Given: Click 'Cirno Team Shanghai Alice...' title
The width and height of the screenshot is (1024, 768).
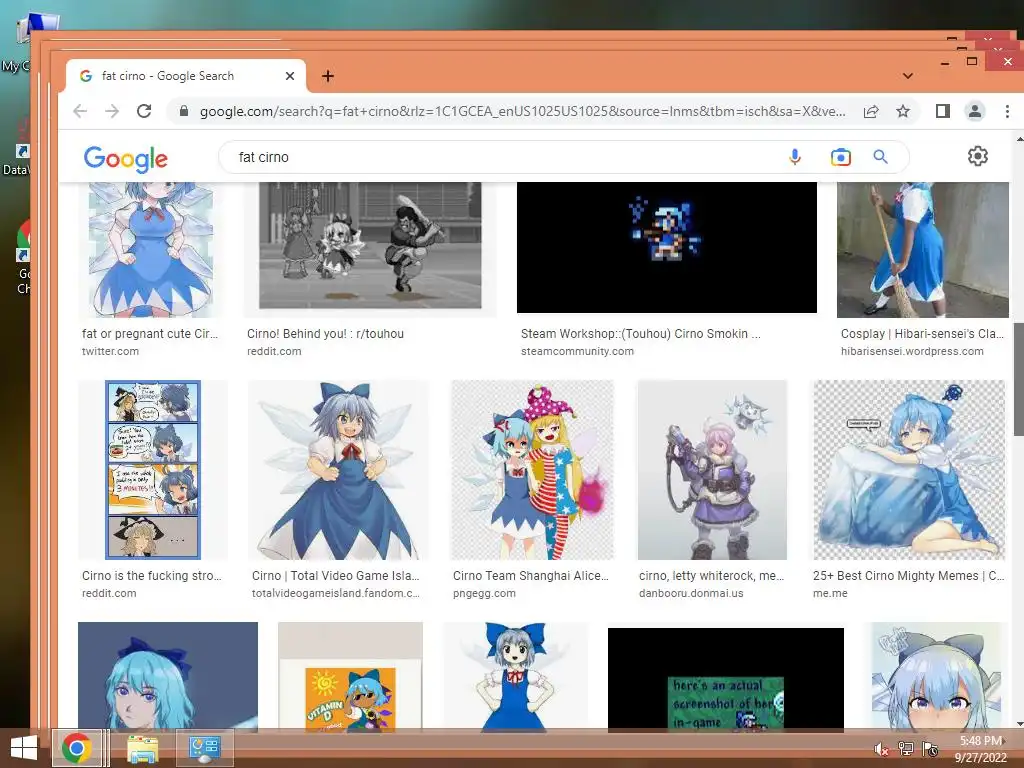Looking at the screenshot, I should pyautogui.click(x=531, y=576).
